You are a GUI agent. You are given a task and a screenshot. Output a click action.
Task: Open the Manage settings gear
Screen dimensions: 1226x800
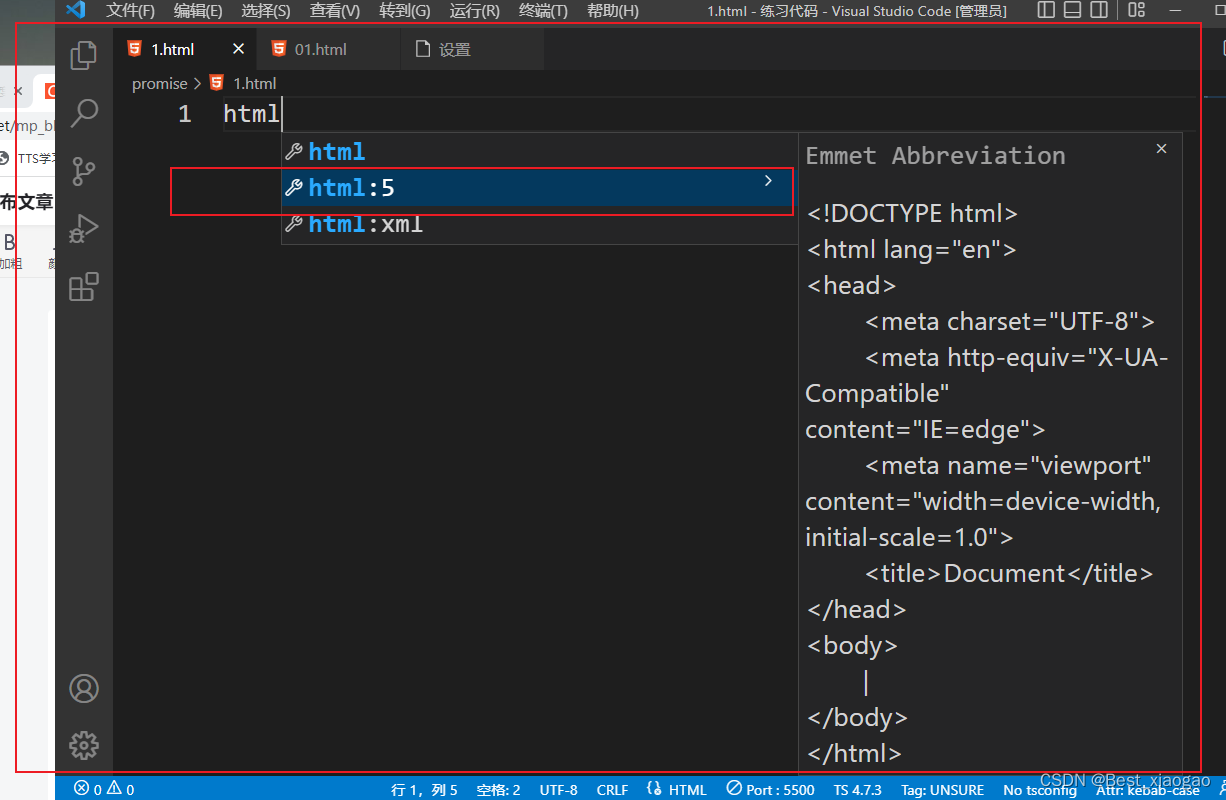pyautogui.click(x=84, y=745)
